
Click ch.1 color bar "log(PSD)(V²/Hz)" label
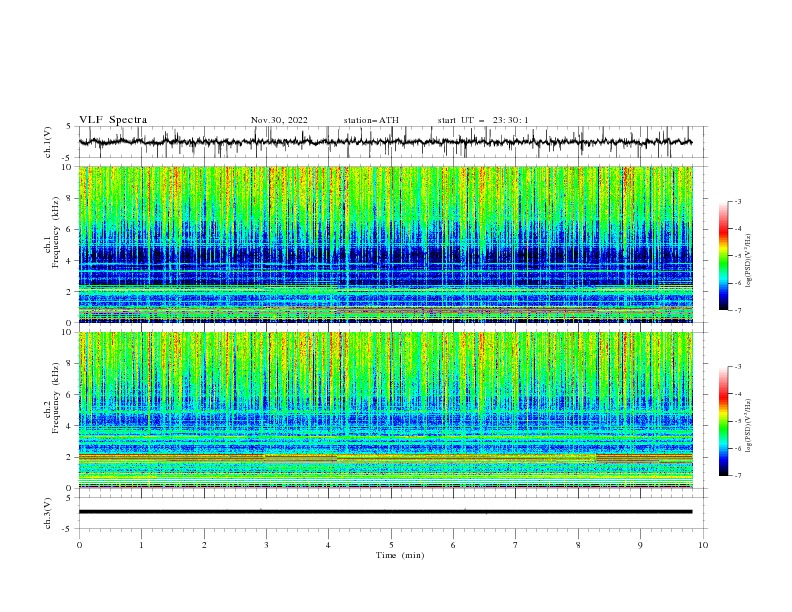[x=748, y=261]
